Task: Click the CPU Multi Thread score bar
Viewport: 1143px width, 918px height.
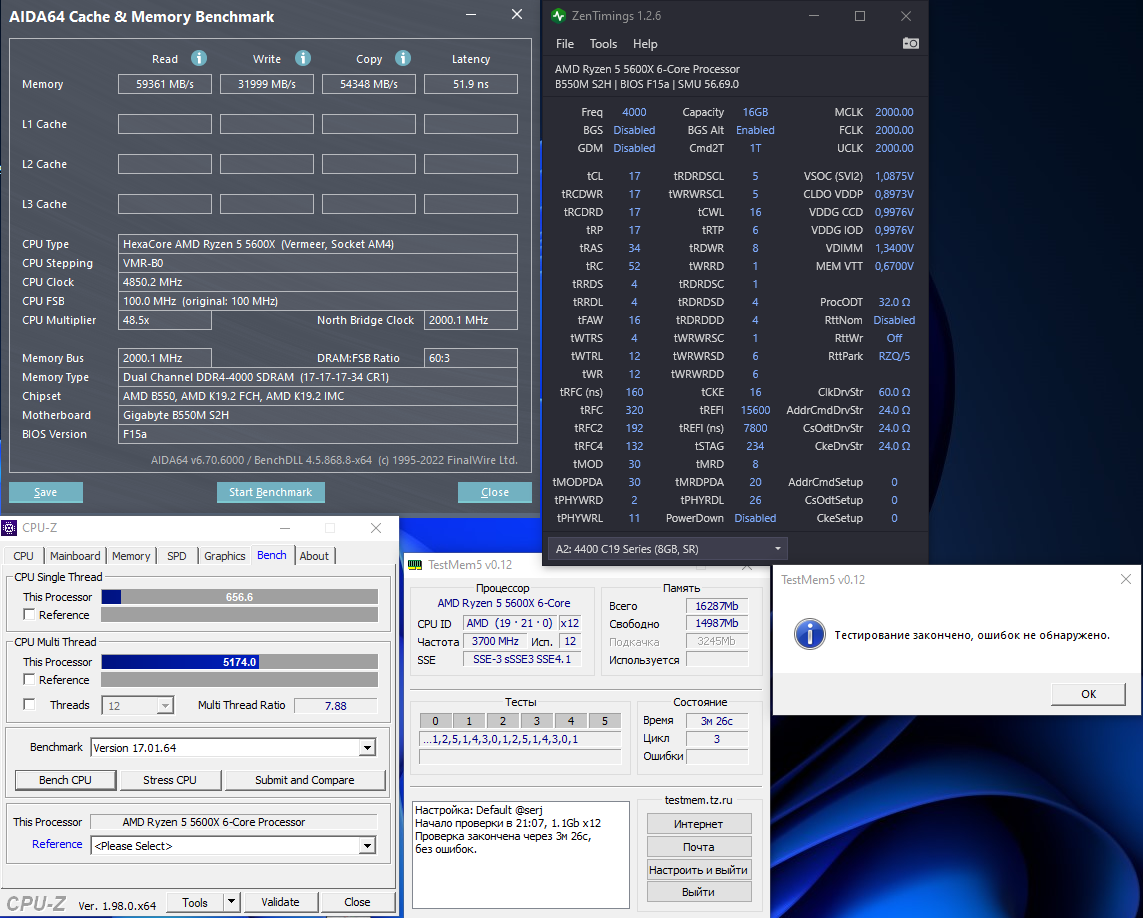Action: click(239, 662)
